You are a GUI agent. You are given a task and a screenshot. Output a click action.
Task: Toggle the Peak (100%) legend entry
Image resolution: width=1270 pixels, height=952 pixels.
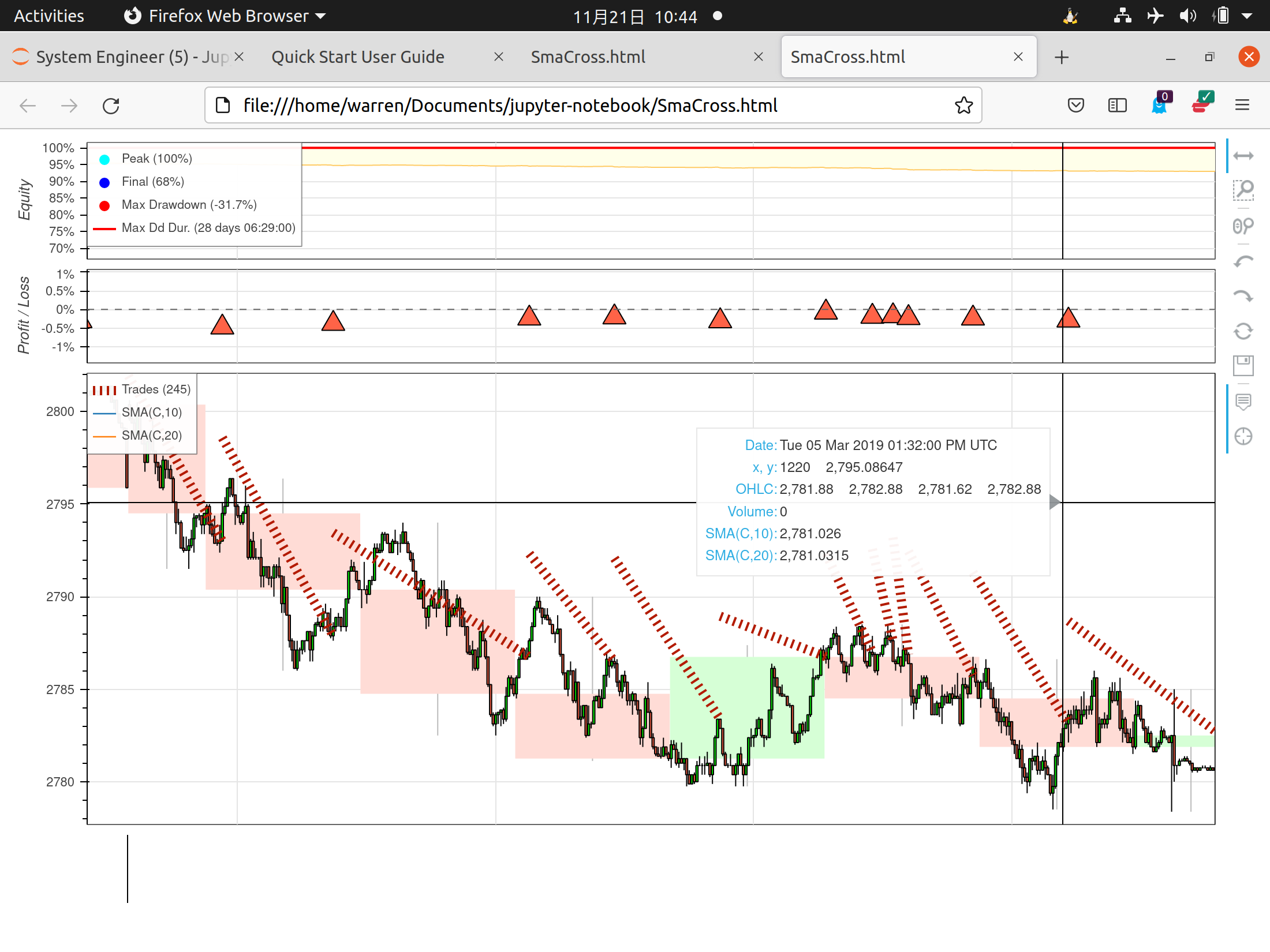tap(145, 159)
